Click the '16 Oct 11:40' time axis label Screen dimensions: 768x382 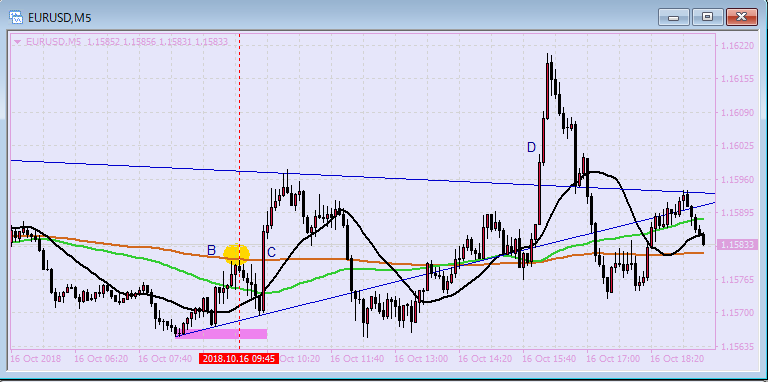tap(357, 358)
